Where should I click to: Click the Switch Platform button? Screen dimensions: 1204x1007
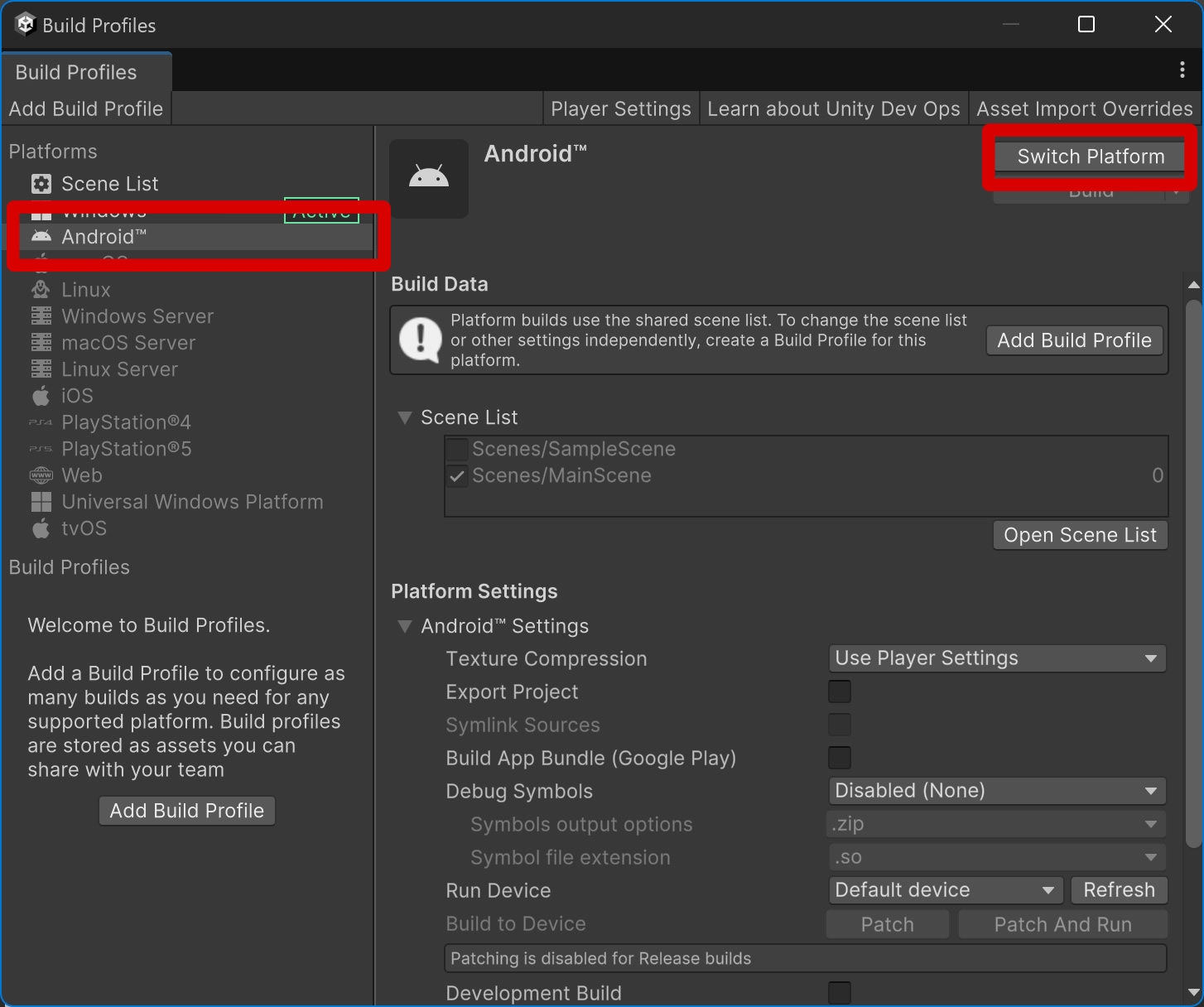pyautogui.click(x=1091, y=157)
